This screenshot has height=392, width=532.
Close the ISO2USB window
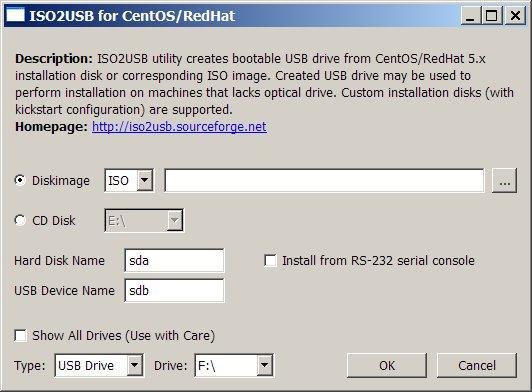[515, 16]
